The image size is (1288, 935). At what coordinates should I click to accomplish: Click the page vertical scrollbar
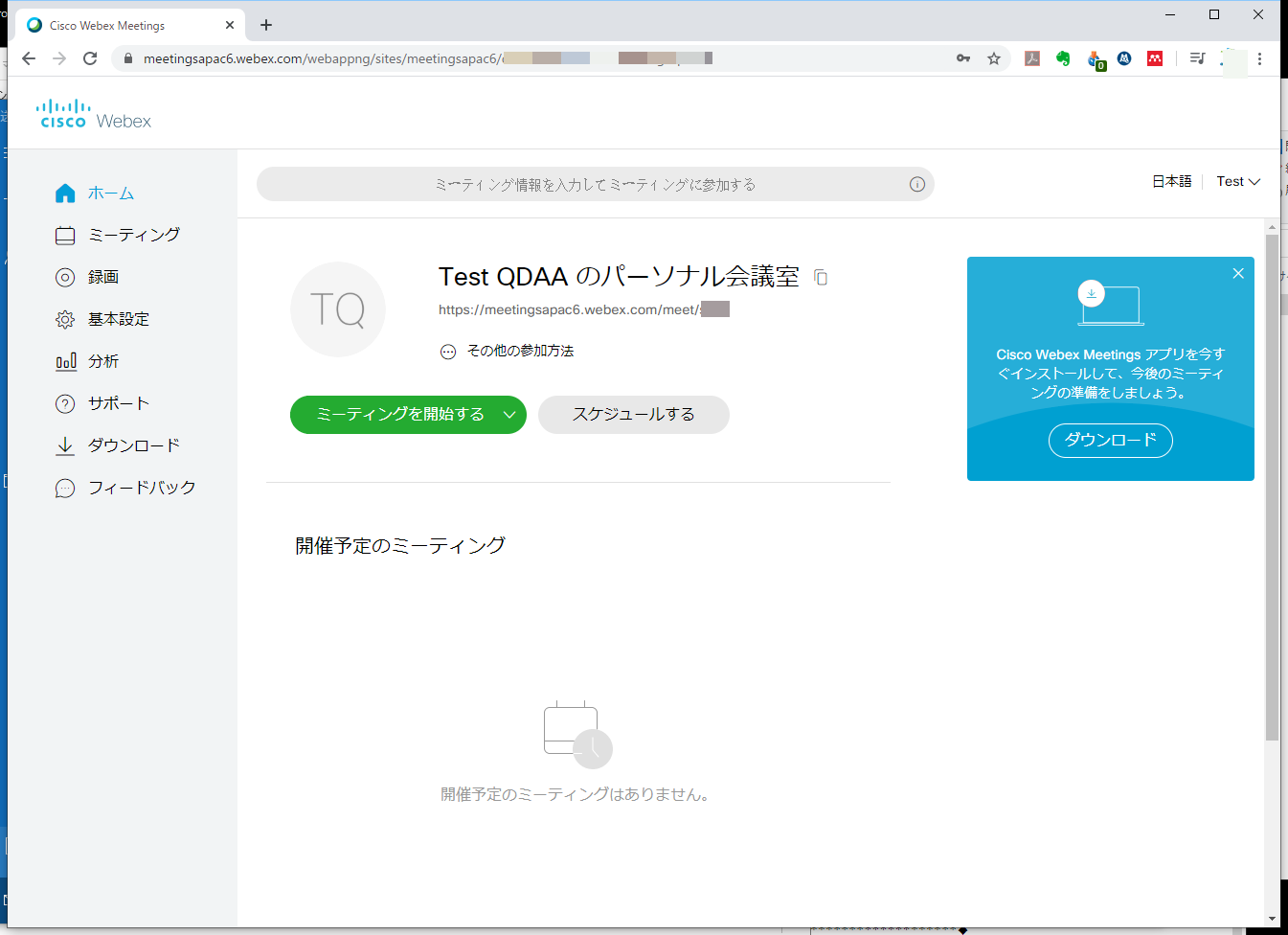click(1272, 488)
